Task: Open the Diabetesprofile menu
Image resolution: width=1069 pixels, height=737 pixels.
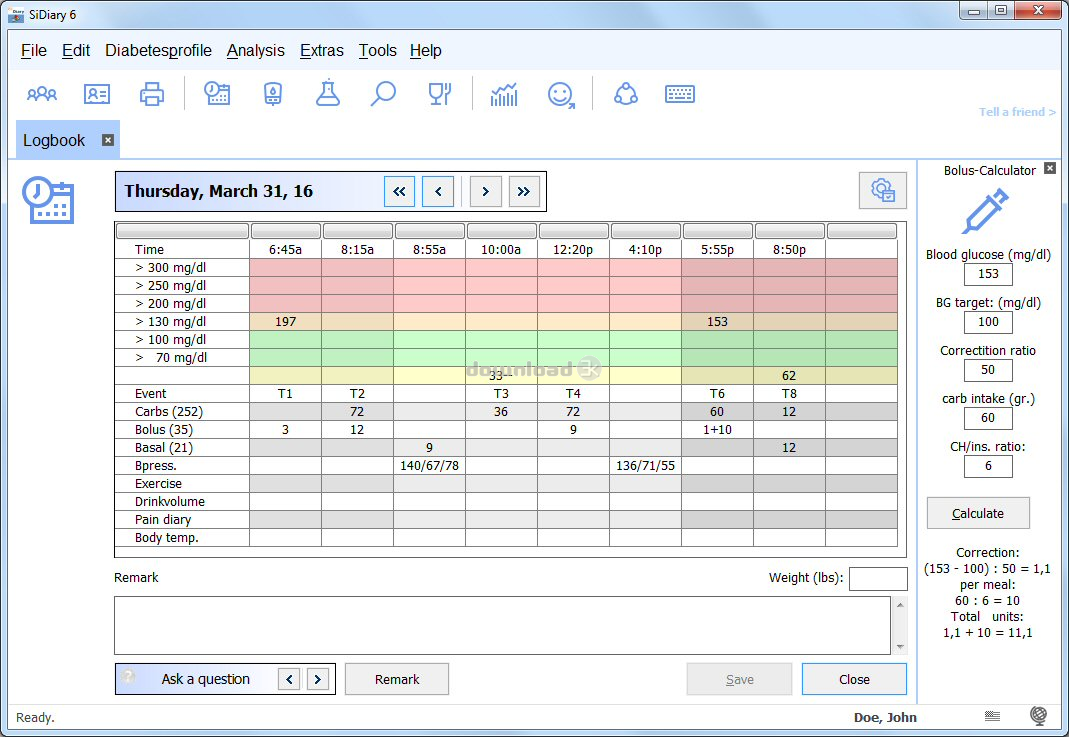Action: (x=158, y=51)
